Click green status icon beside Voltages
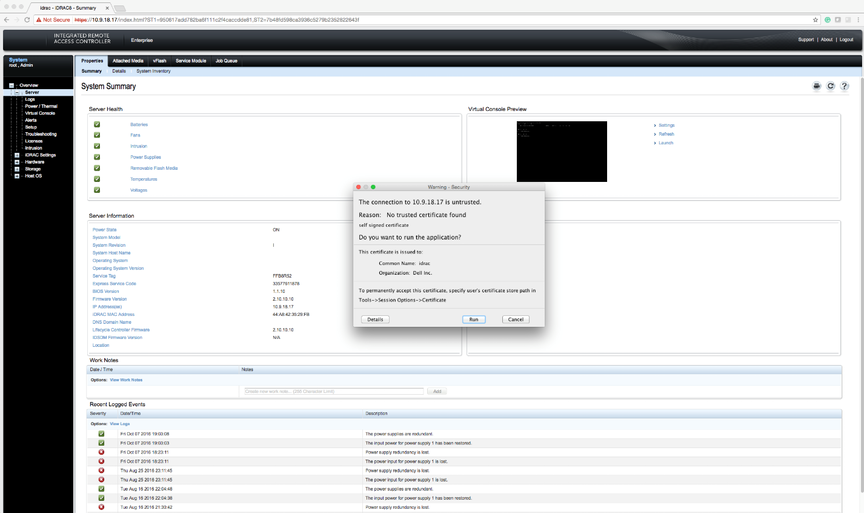 (x=97, y=190)
